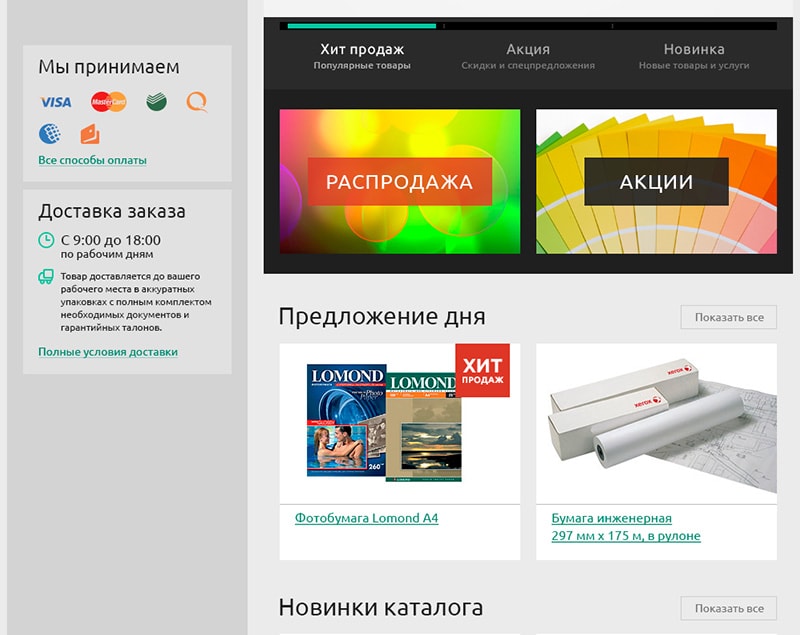
Task: Click the orange wallet payment icon
Action: [89, 133]
